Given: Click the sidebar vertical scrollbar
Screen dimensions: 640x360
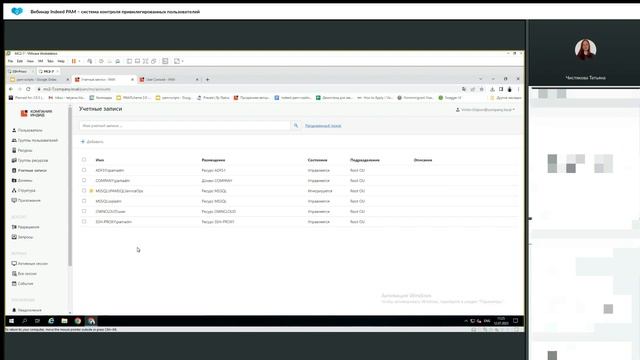Looking at the screenshot, I should tap(70, 188).
